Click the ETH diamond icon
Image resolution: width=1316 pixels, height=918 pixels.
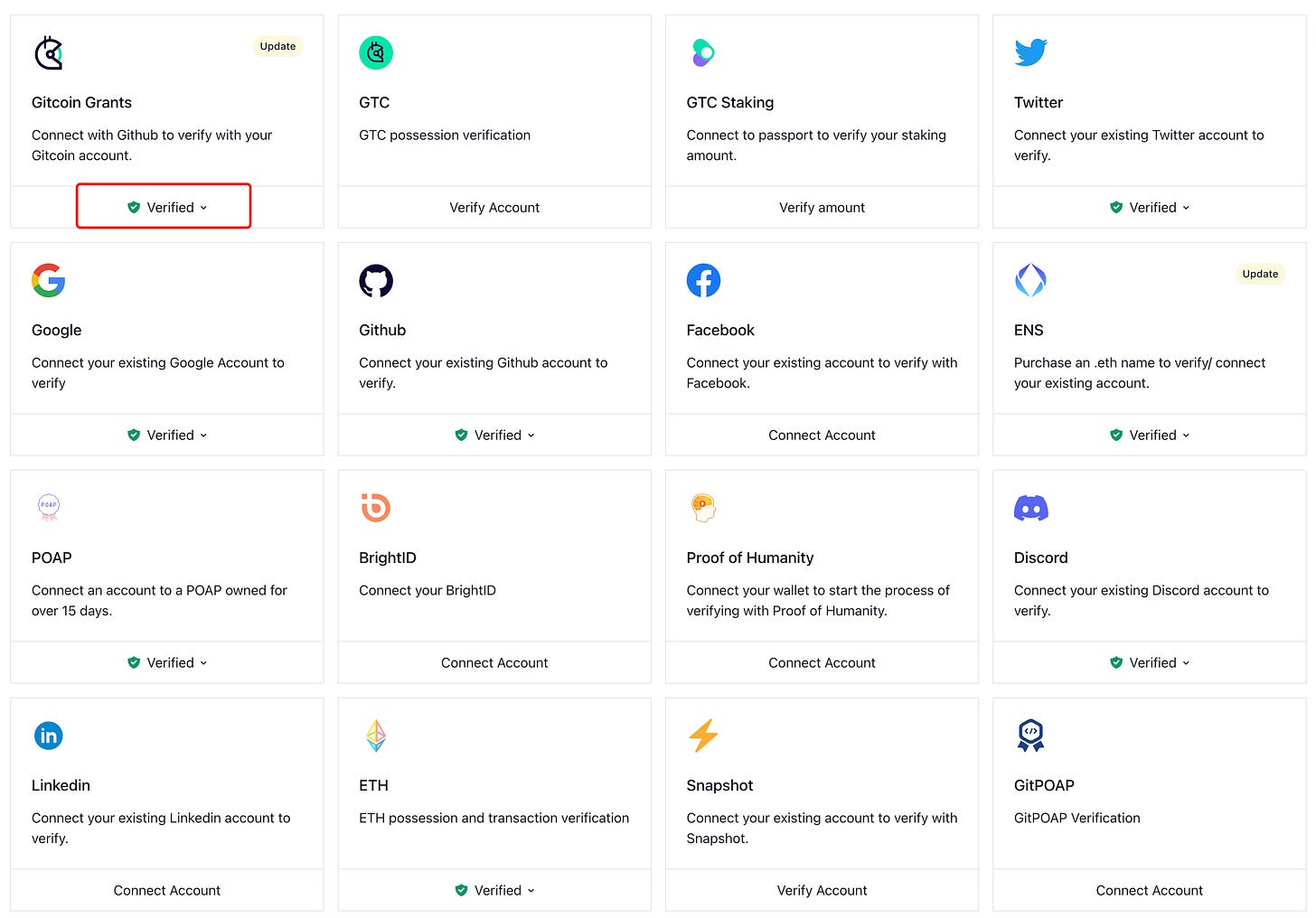tap(376, 735)
